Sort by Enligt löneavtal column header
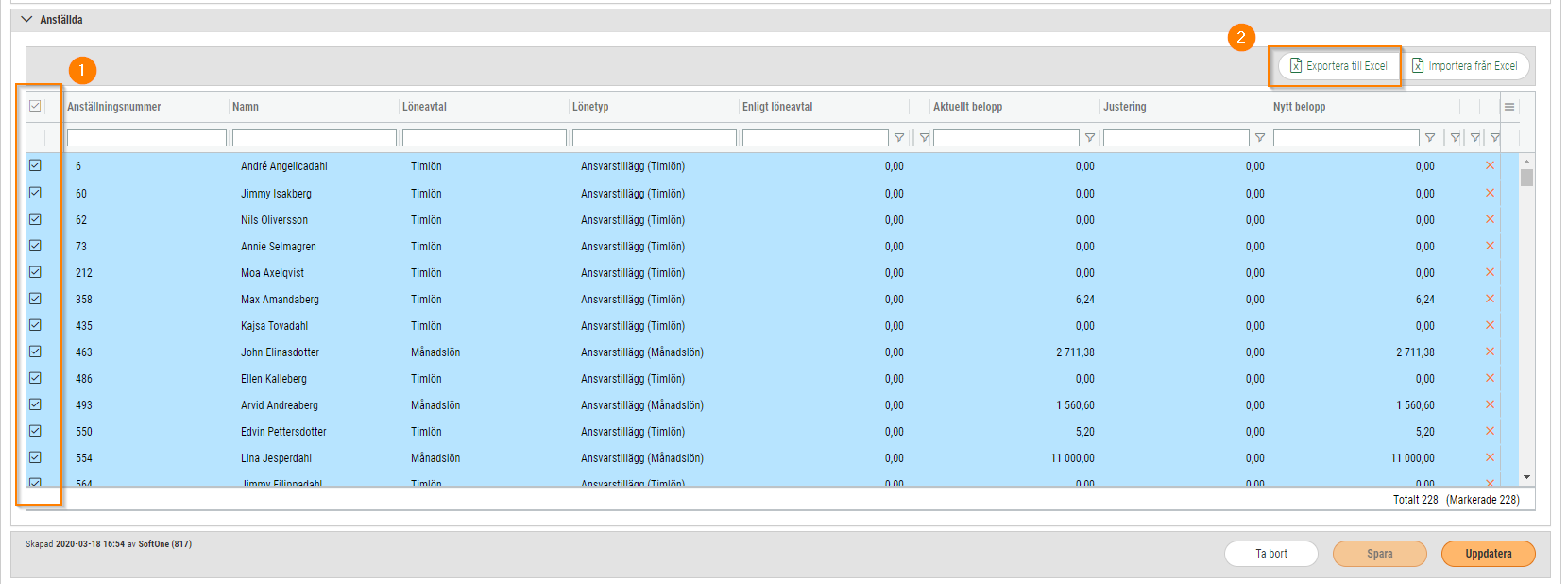 click(777, 107)
